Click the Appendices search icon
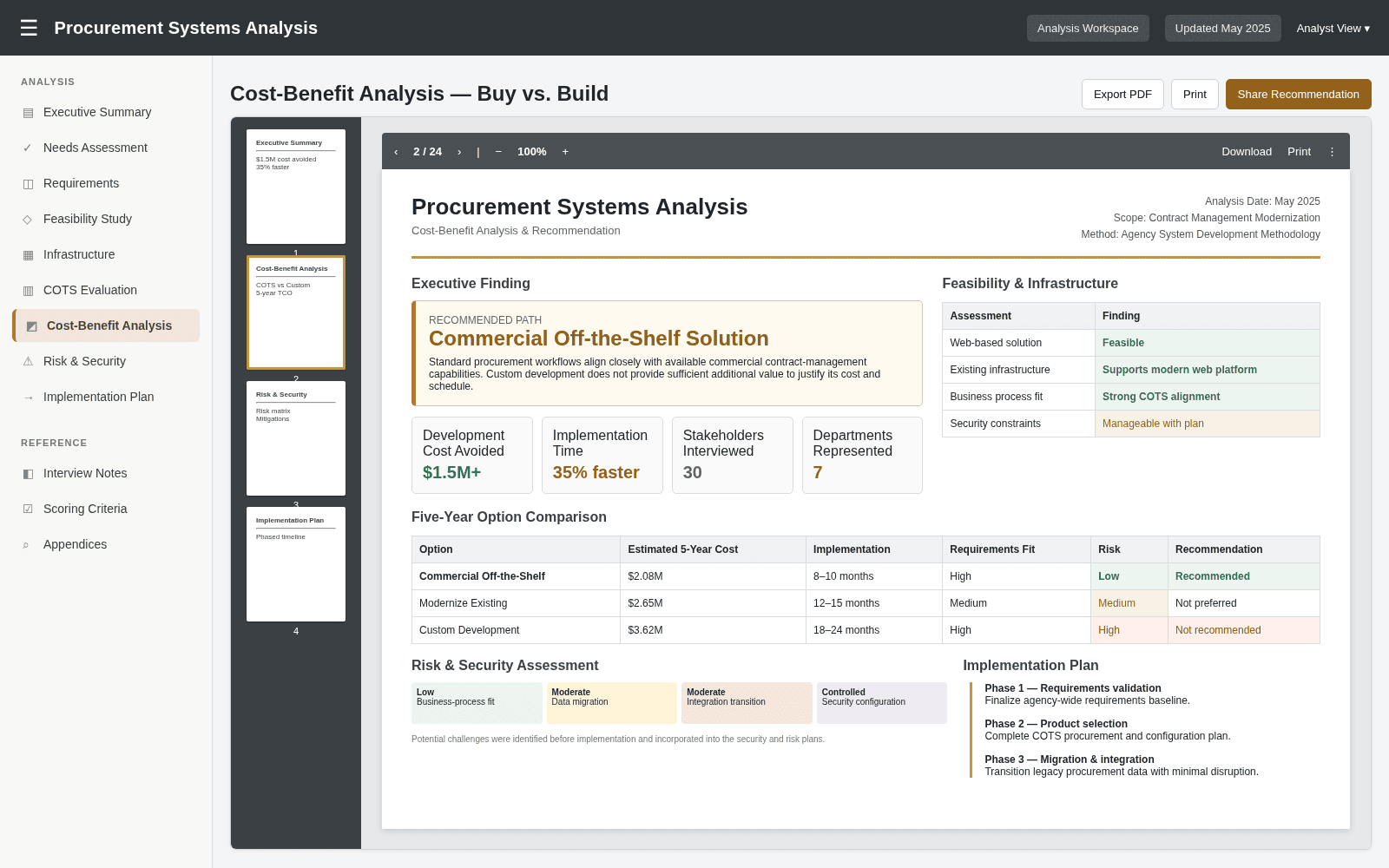1389x868 pixels. tap(28, 545)
